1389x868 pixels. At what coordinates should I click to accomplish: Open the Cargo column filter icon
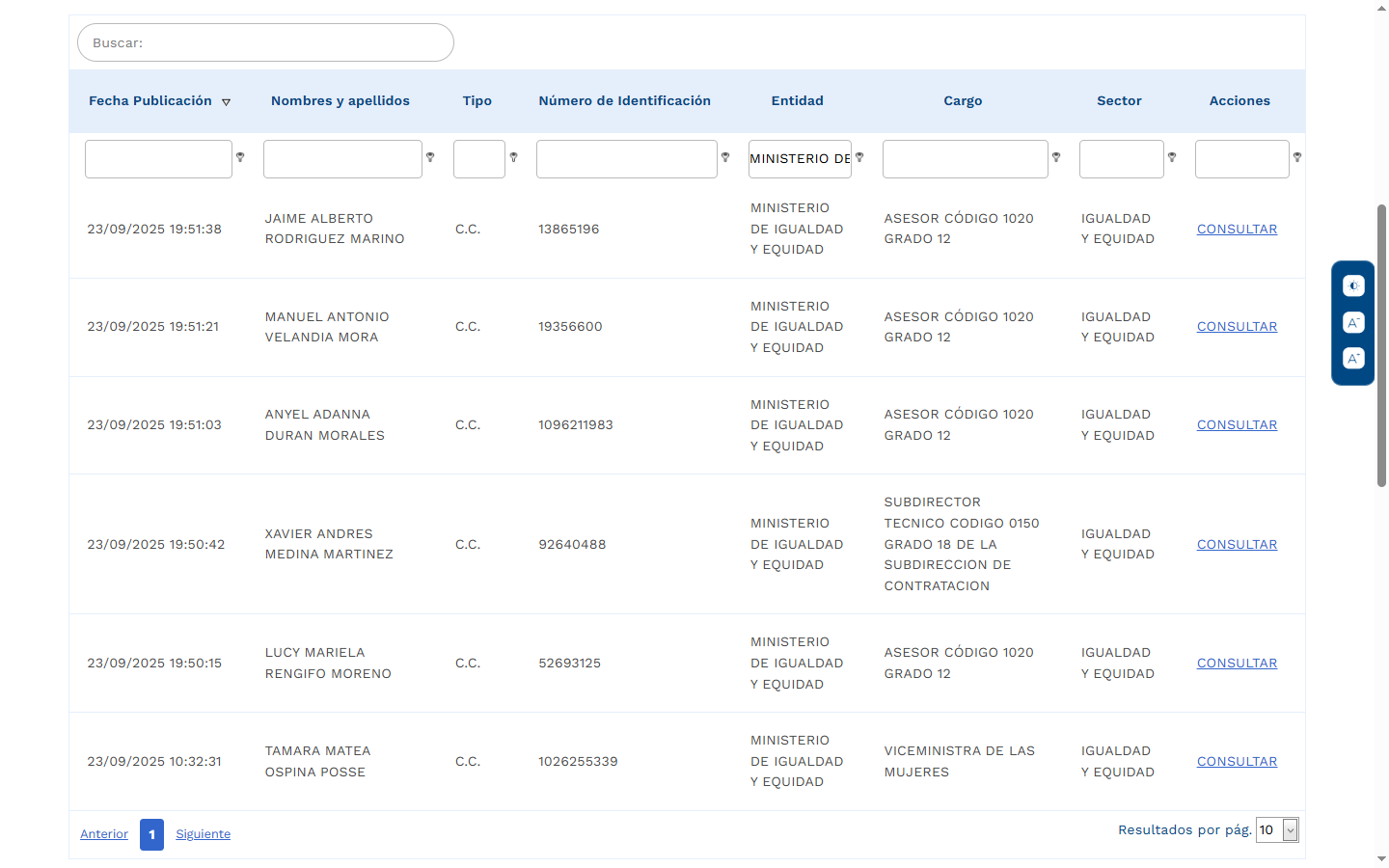[x=1056, y=157]
